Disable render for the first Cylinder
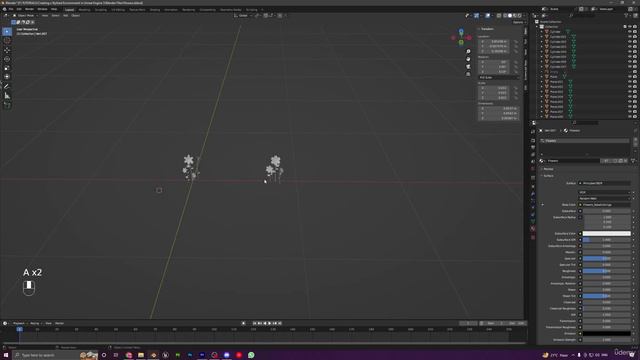This screenshot has height=360, width=640. 635,31
